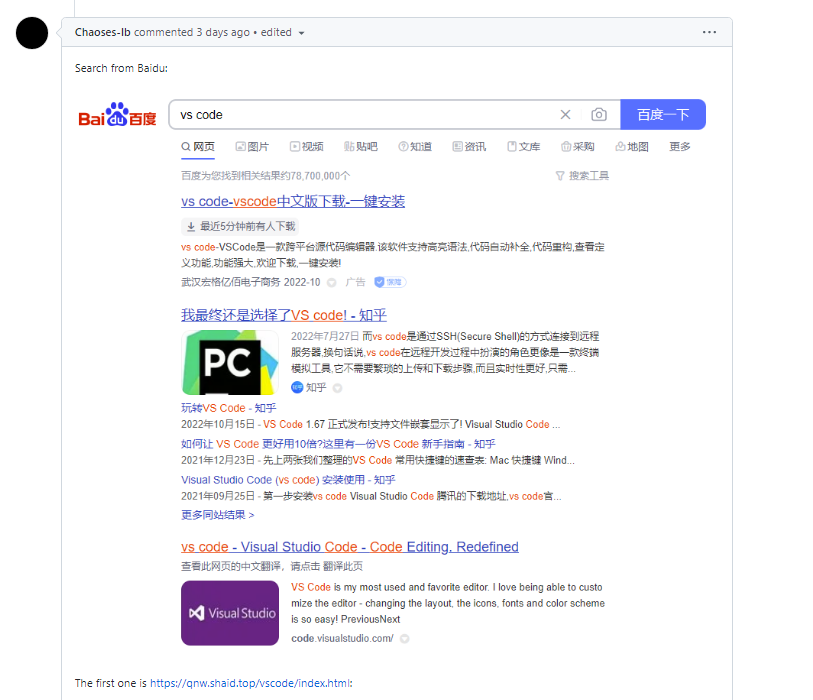Click the 翻译此页 translate link
Screen dimensions: 813x700
343,566
